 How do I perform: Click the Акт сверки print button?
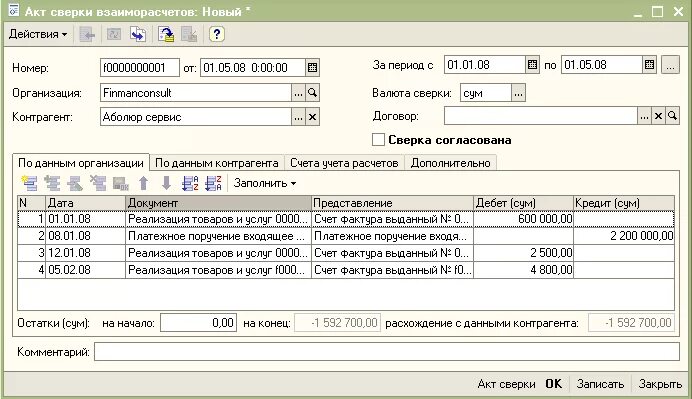pyautogui.click(x=506, y=384)
